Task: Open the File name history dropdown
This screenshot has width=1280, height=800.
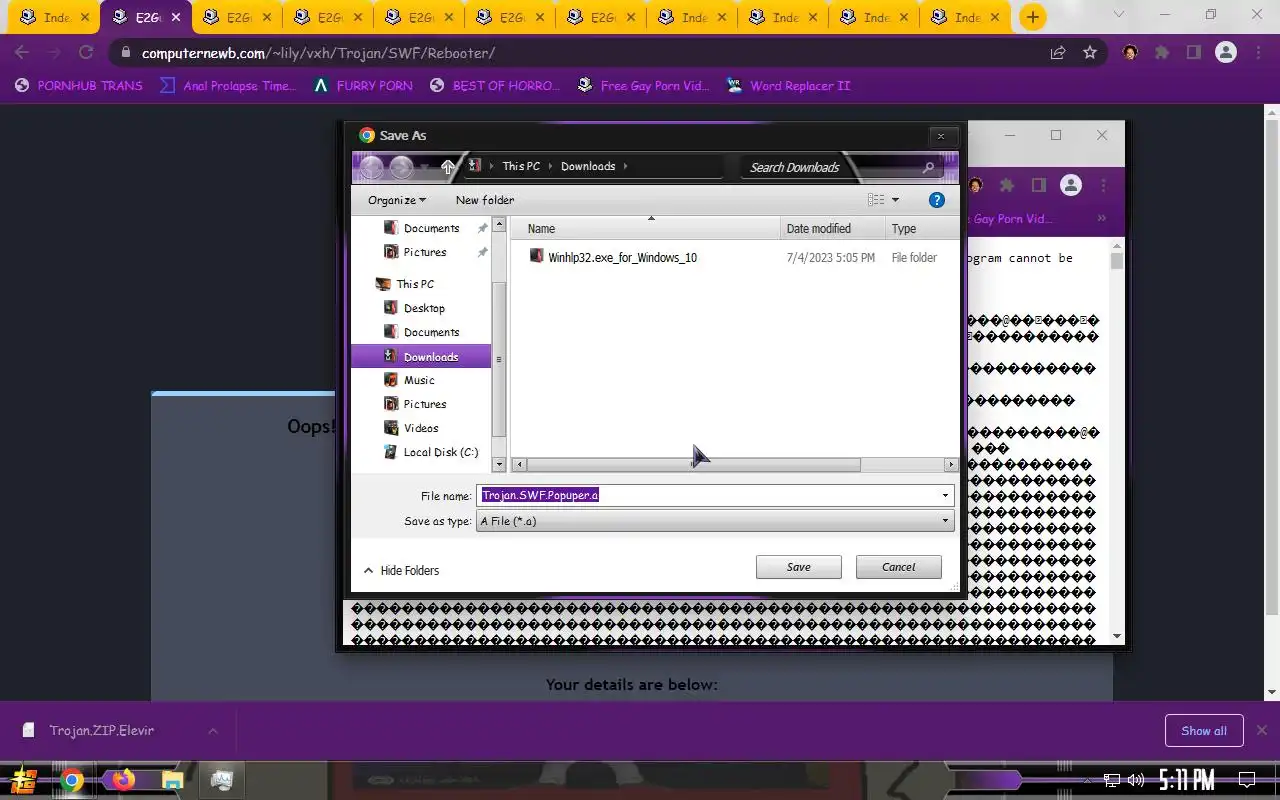Action: pyautogui.click(x=945, y=495)
